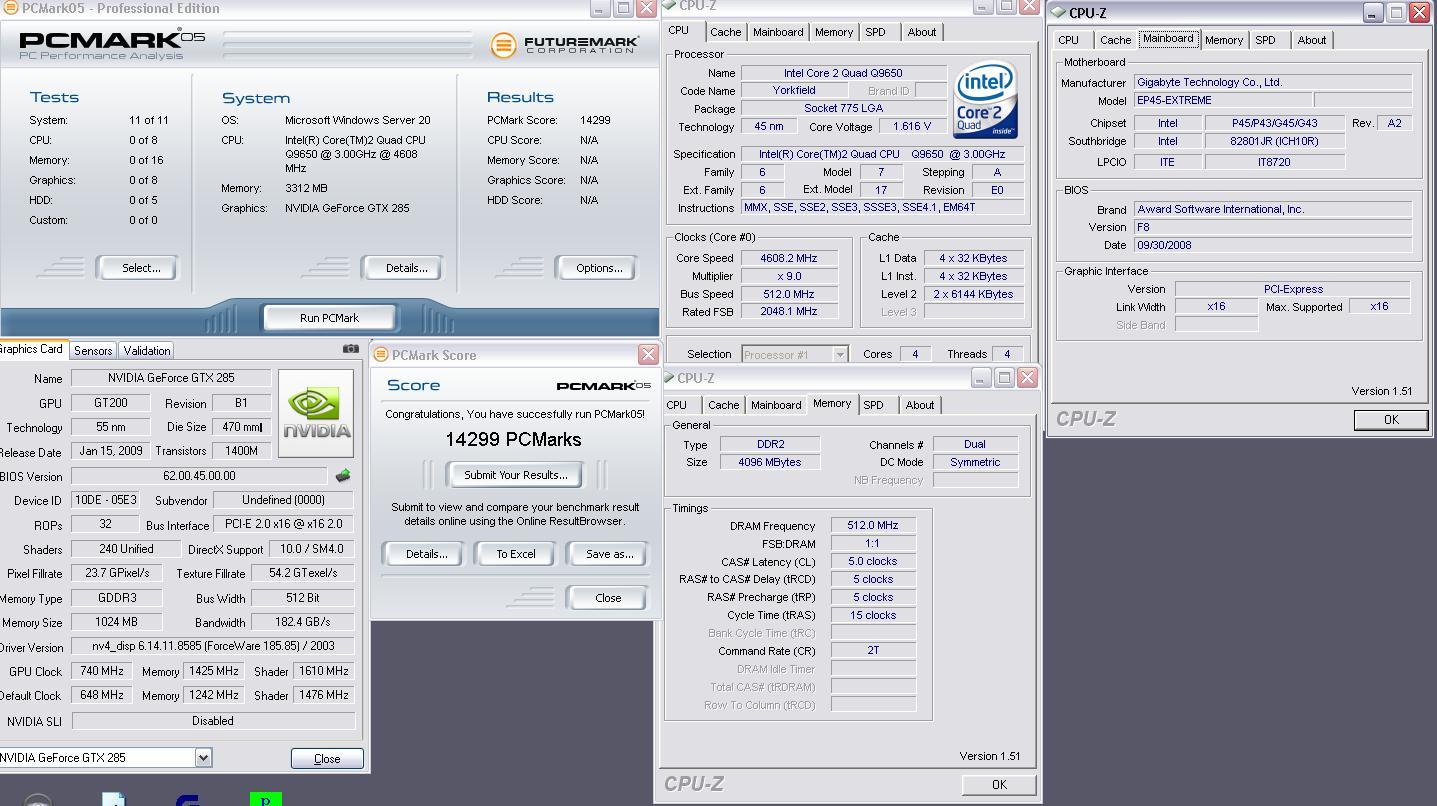Click the CPU name Intel Core 2 Quad Q9650
The image size is (1437, 806).
pos(843,73)
